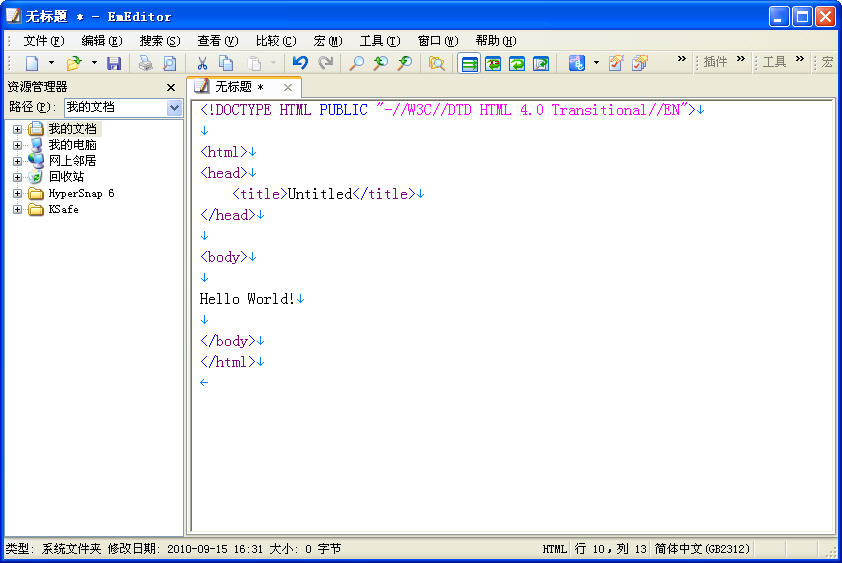Click the Print icon in toolbar
Screen dimensions: 842x563
pos(146,63)
